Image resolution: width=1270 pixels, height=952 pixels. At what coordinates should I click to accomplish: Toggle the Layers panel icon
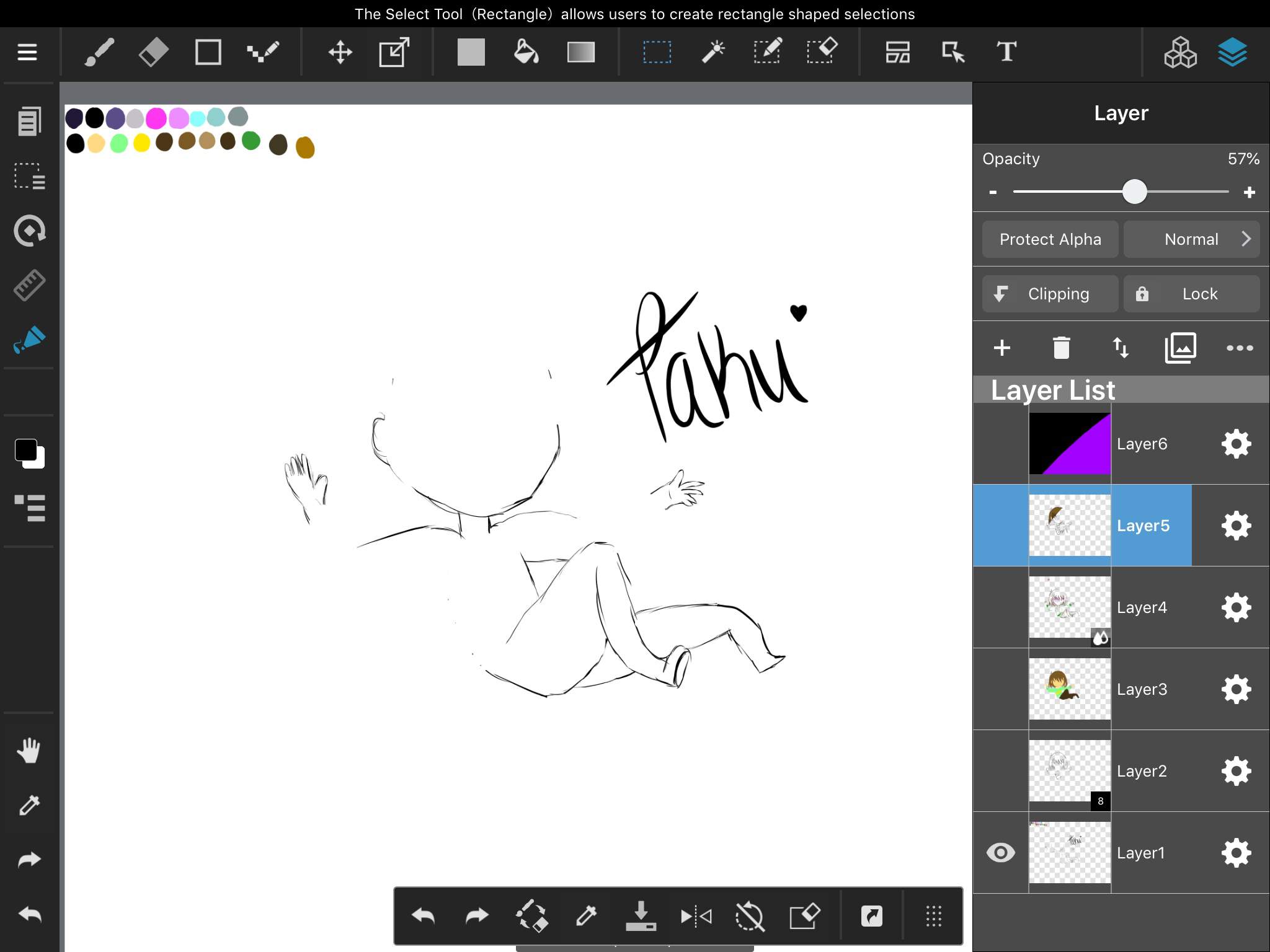pyautogui.click(x=1232, y=52)
